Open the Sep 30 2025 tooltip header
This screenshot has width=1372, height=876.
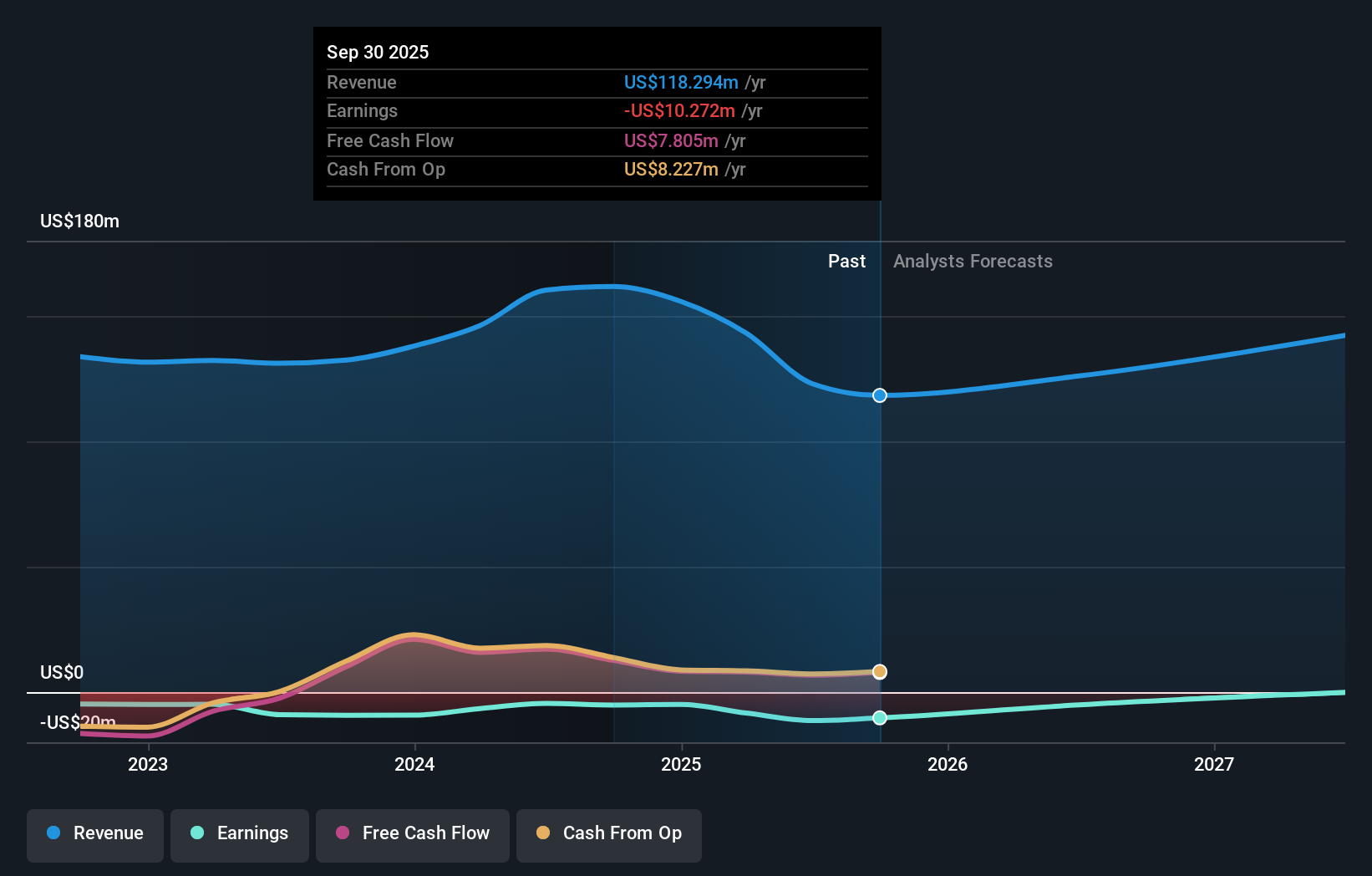[x=378, y=52]
